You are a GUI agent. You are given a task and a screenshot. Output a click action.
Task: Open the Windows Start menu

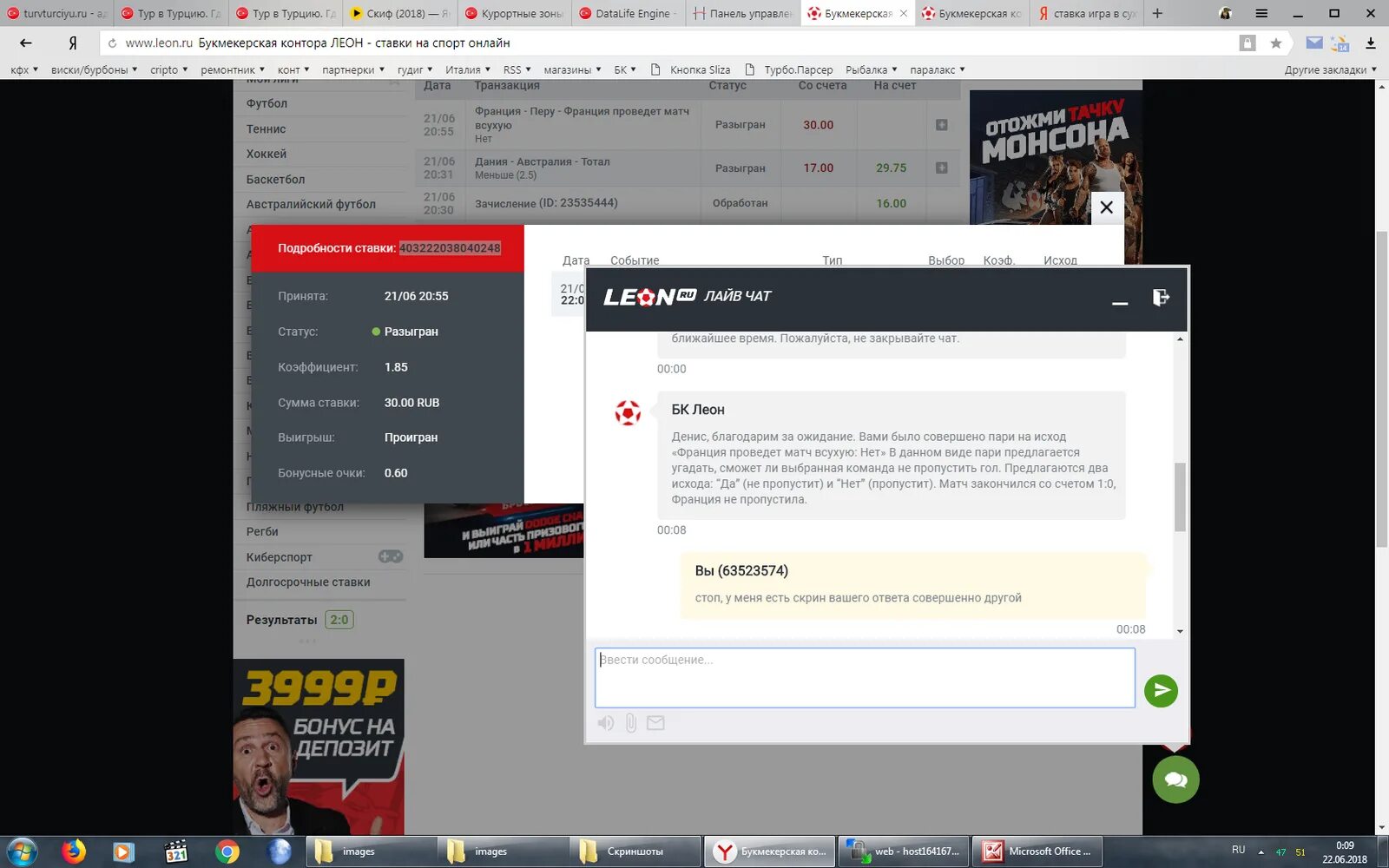[21, 852]
